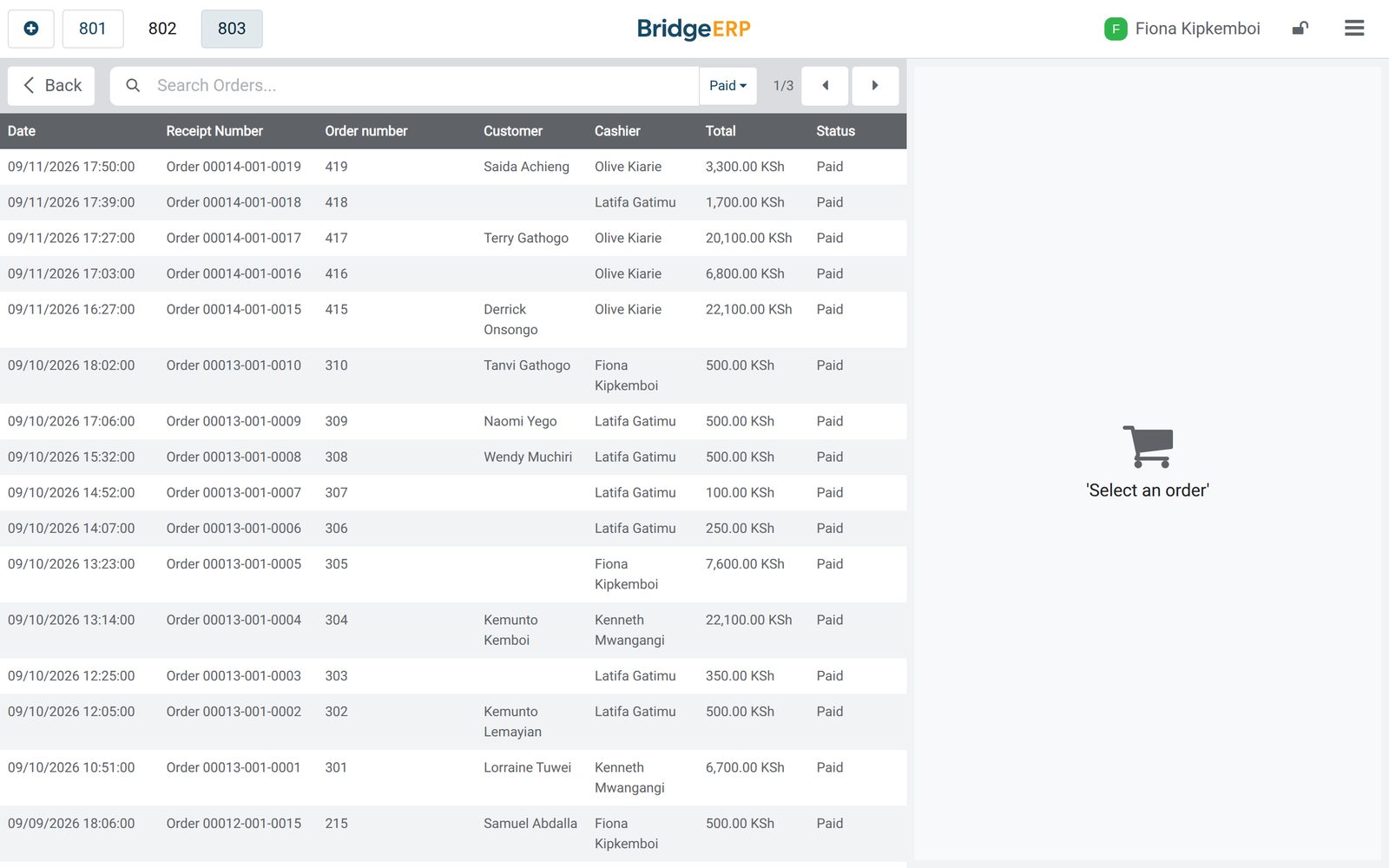
Task: Select Terry Gathogo's order 417
Action: point(453,238)
